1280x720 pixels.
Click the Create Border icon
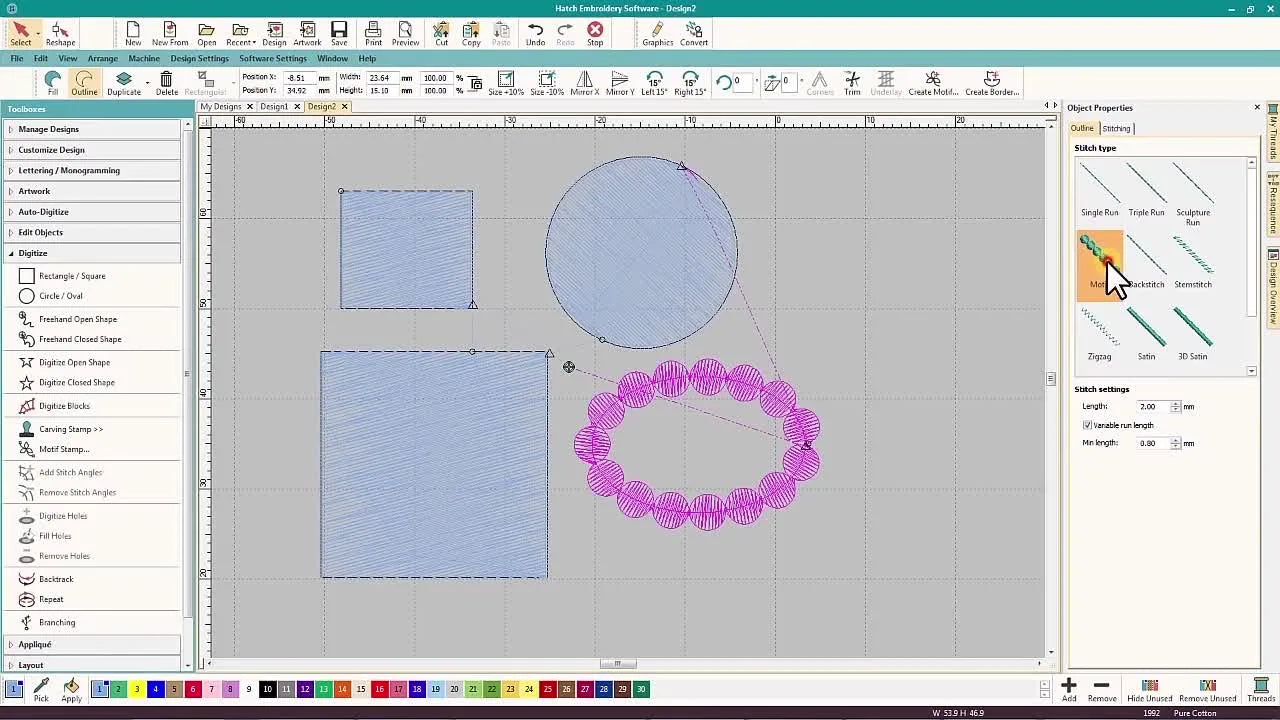click(992, 83)
